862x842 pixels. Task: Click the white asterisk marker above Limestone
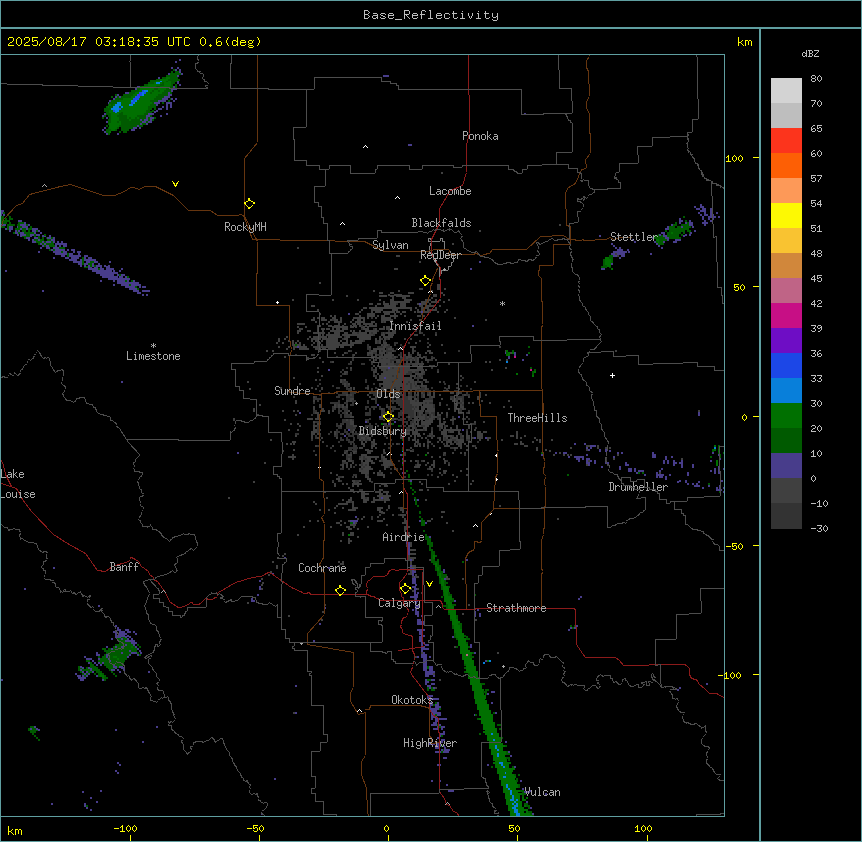pyautogui.click(x=153, y=345)
